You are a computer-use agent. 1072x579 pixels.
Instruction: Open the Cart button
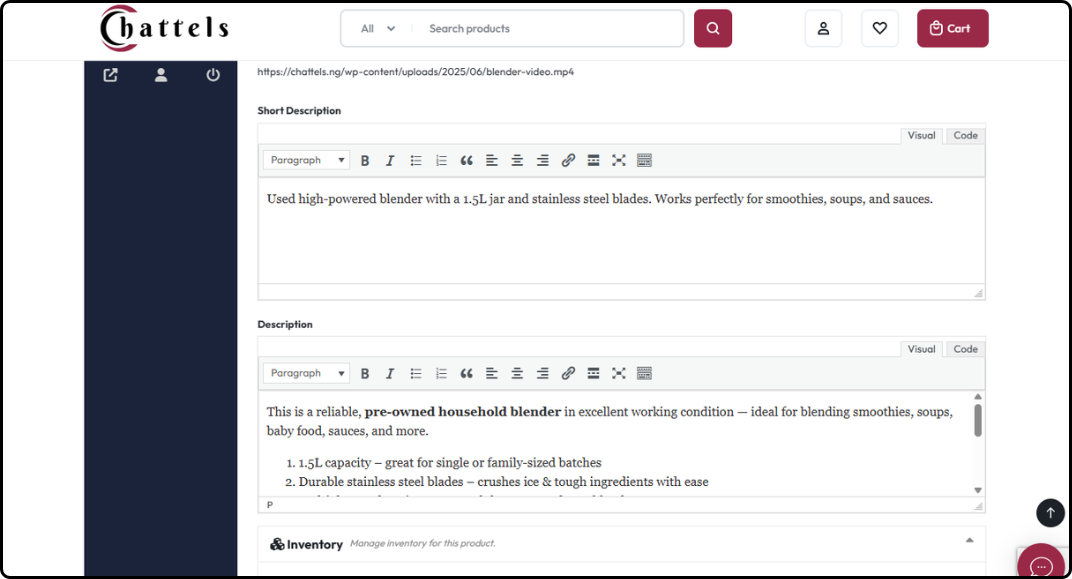952,29
